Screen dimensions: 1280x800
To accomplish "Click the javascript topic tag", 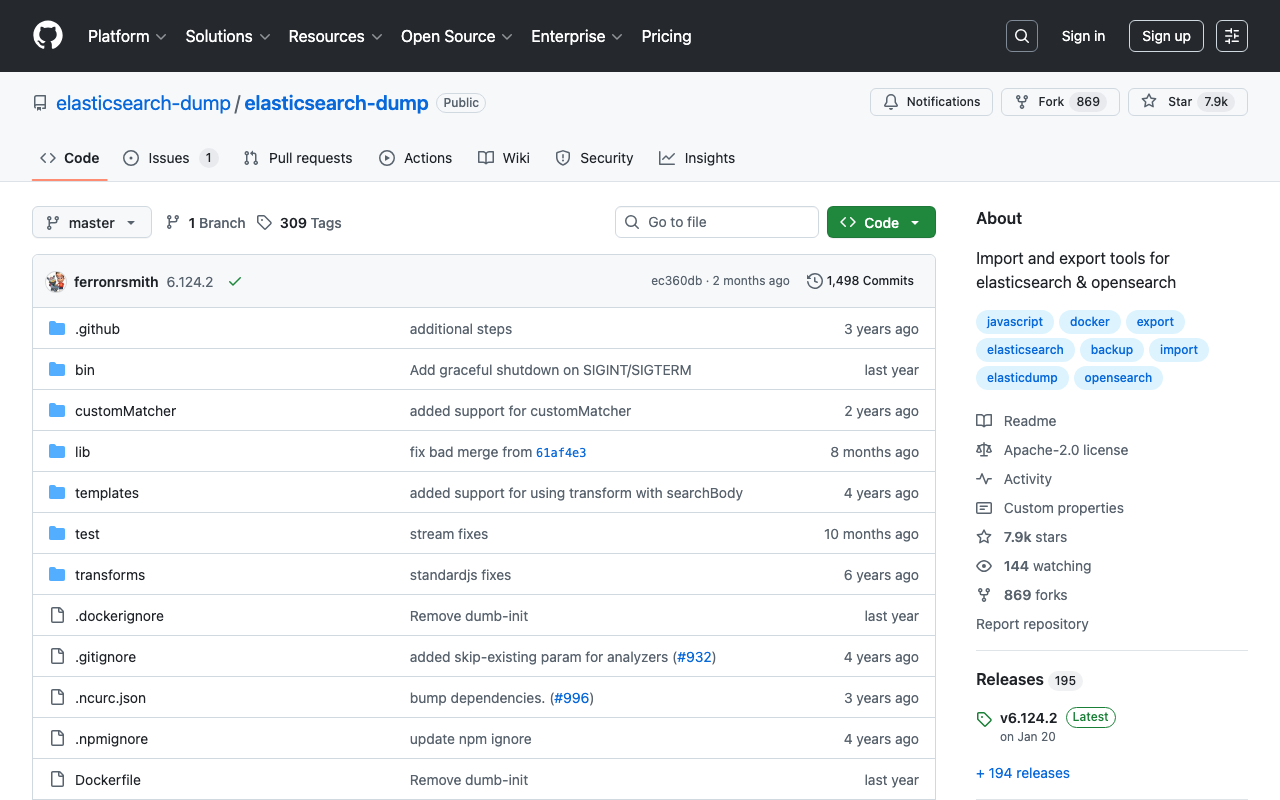I will 1014,321.
